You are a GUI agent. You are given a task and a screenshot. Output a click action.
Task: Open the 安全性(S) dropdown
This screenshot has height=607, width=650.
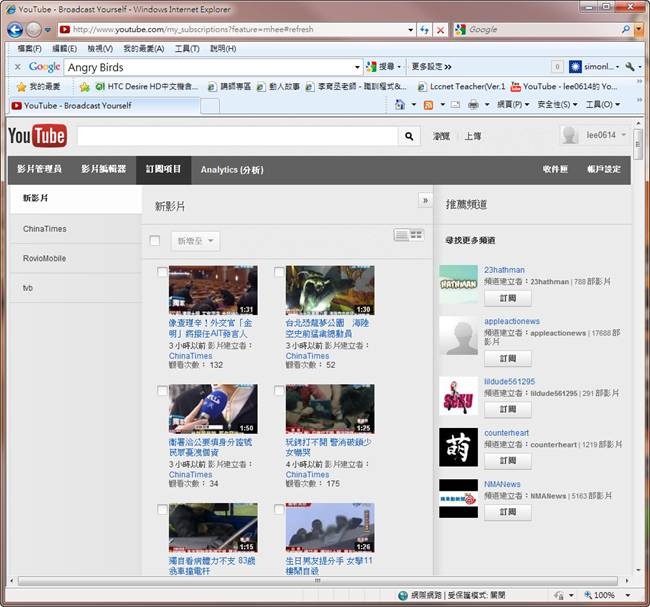[557, 104]
